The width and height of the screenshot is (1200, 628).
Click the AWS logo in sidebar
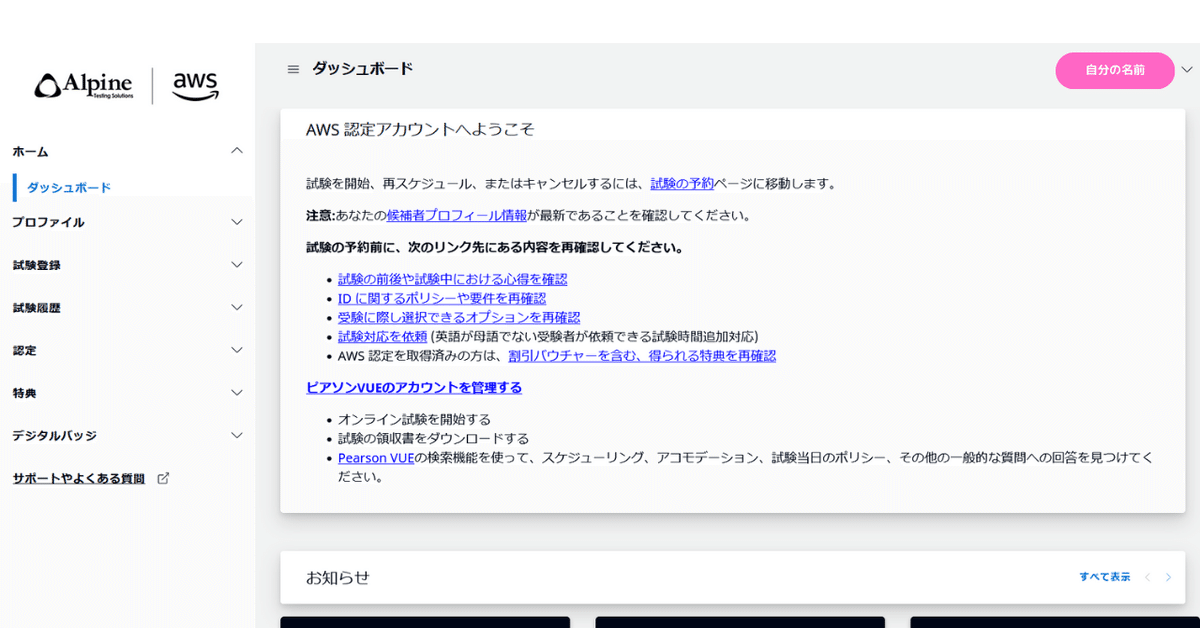(195, 86)
